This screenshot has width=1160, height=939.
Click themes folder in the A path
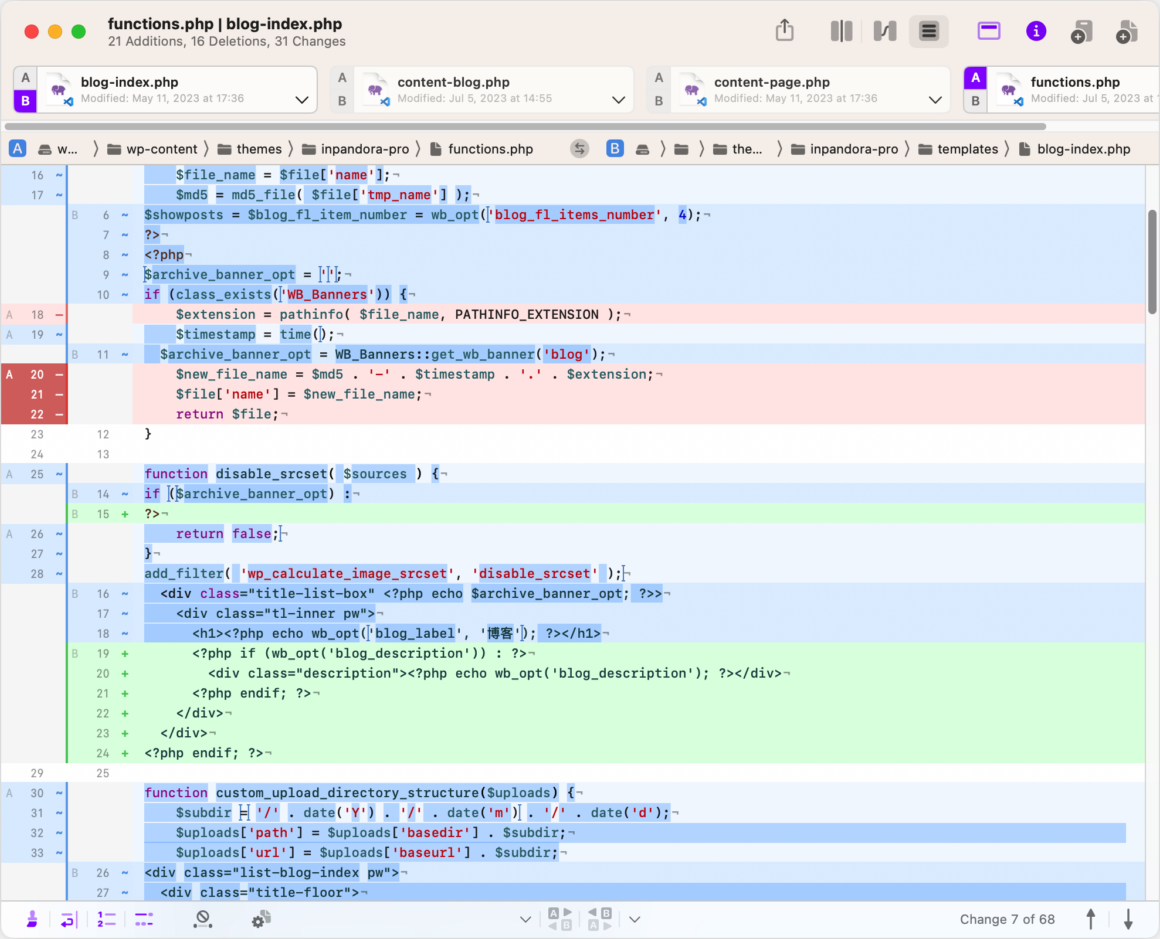[249, 149]
